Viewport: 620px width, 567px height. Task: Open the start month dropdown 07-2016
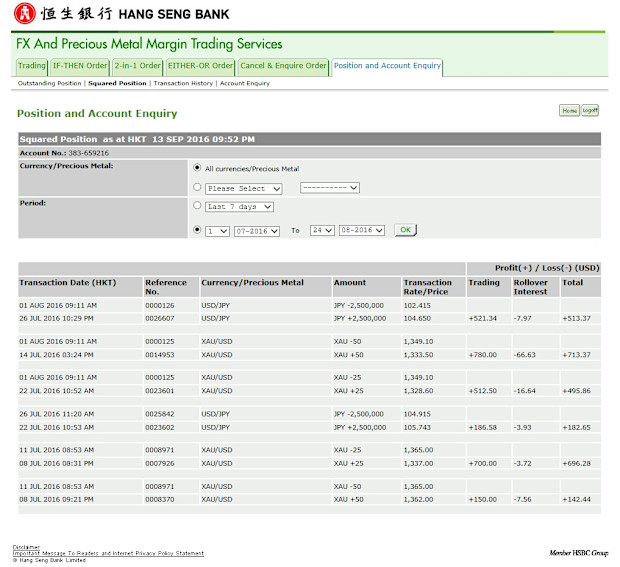click(257, 231)
